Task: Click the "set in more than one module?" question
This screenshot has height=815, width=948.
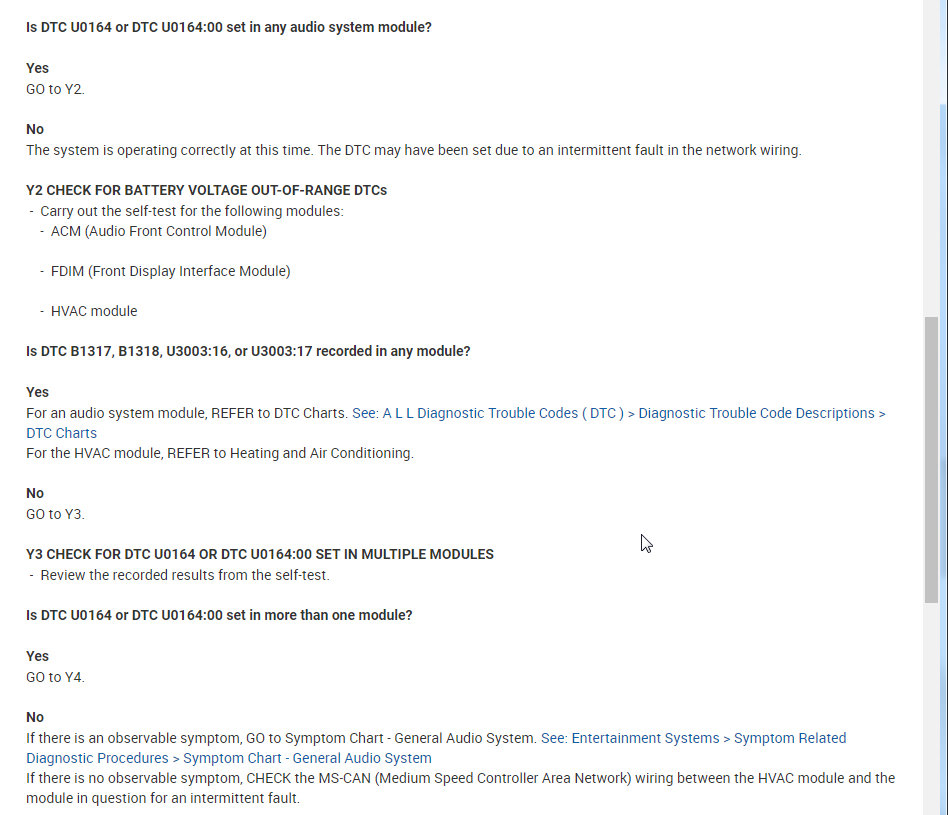Action: click(x=219, y=615)
